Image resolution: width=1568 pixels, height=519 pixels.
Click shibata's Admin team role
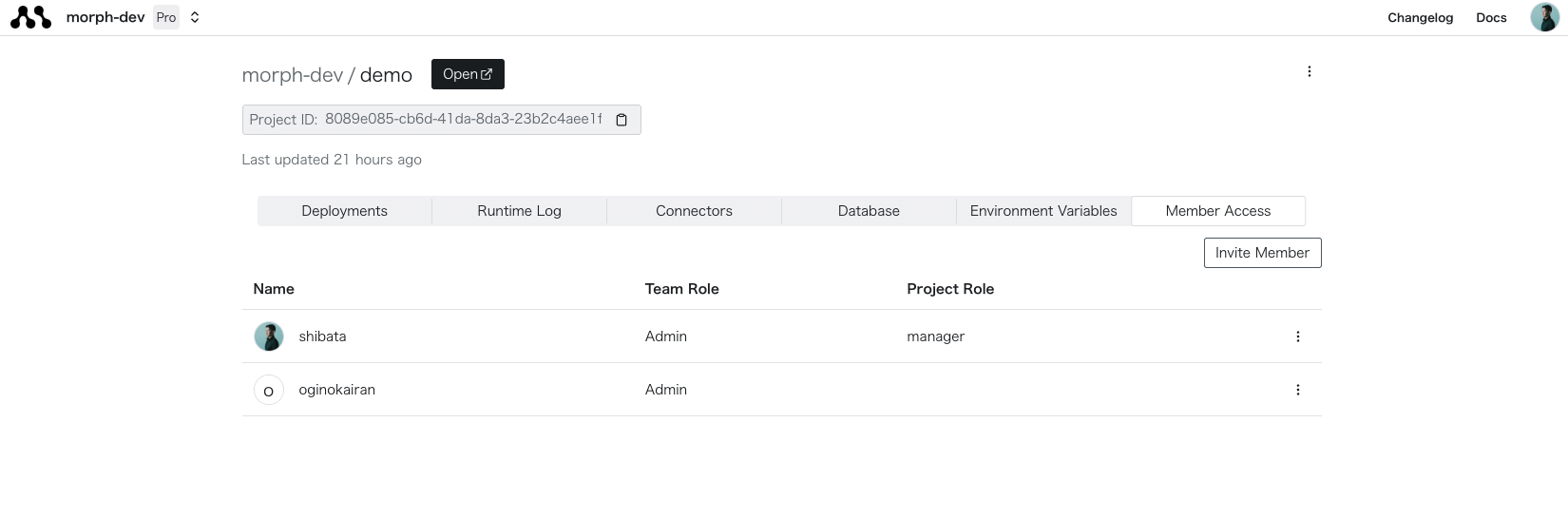665,336
